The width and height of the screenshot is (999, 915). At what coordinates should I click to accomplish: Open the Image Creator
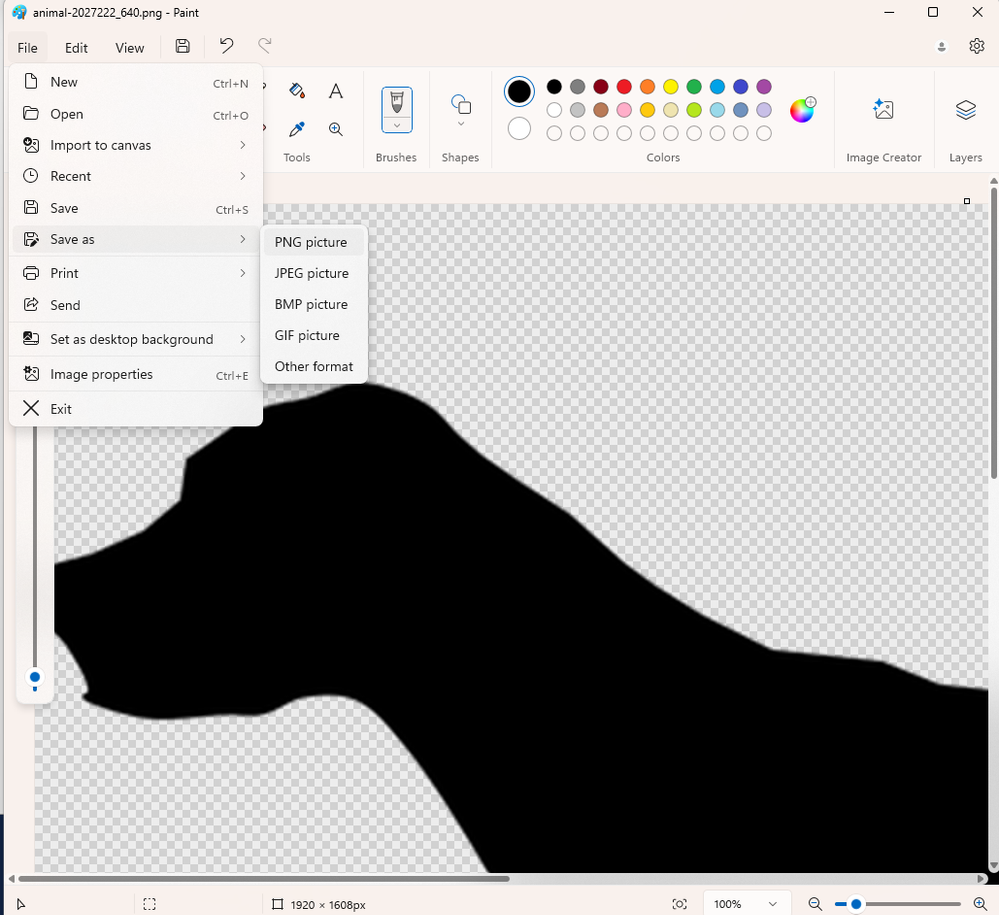point(883,110)
